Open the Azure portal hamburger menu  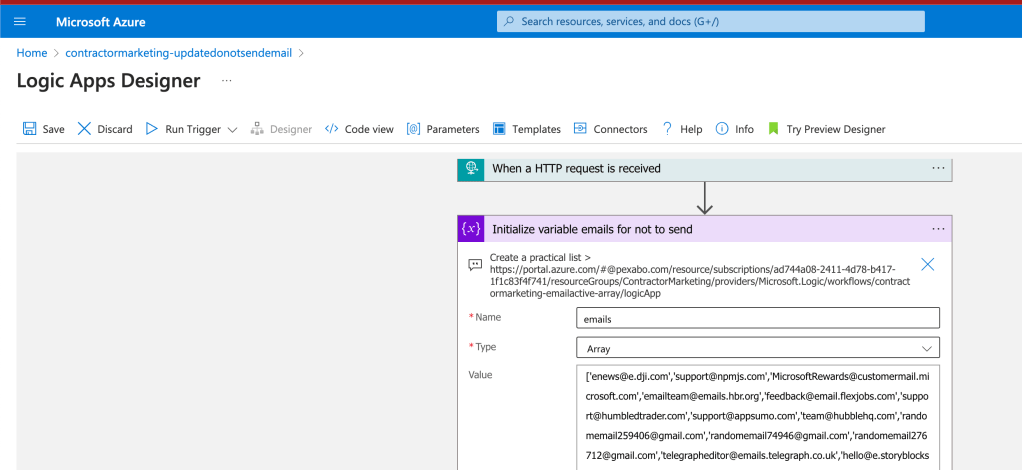pyautogui.click(x=20, y=22)
